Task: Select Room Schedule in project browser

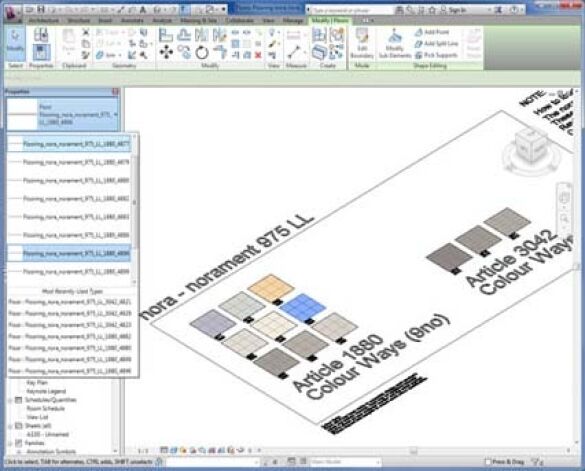Action: (46, 409)
